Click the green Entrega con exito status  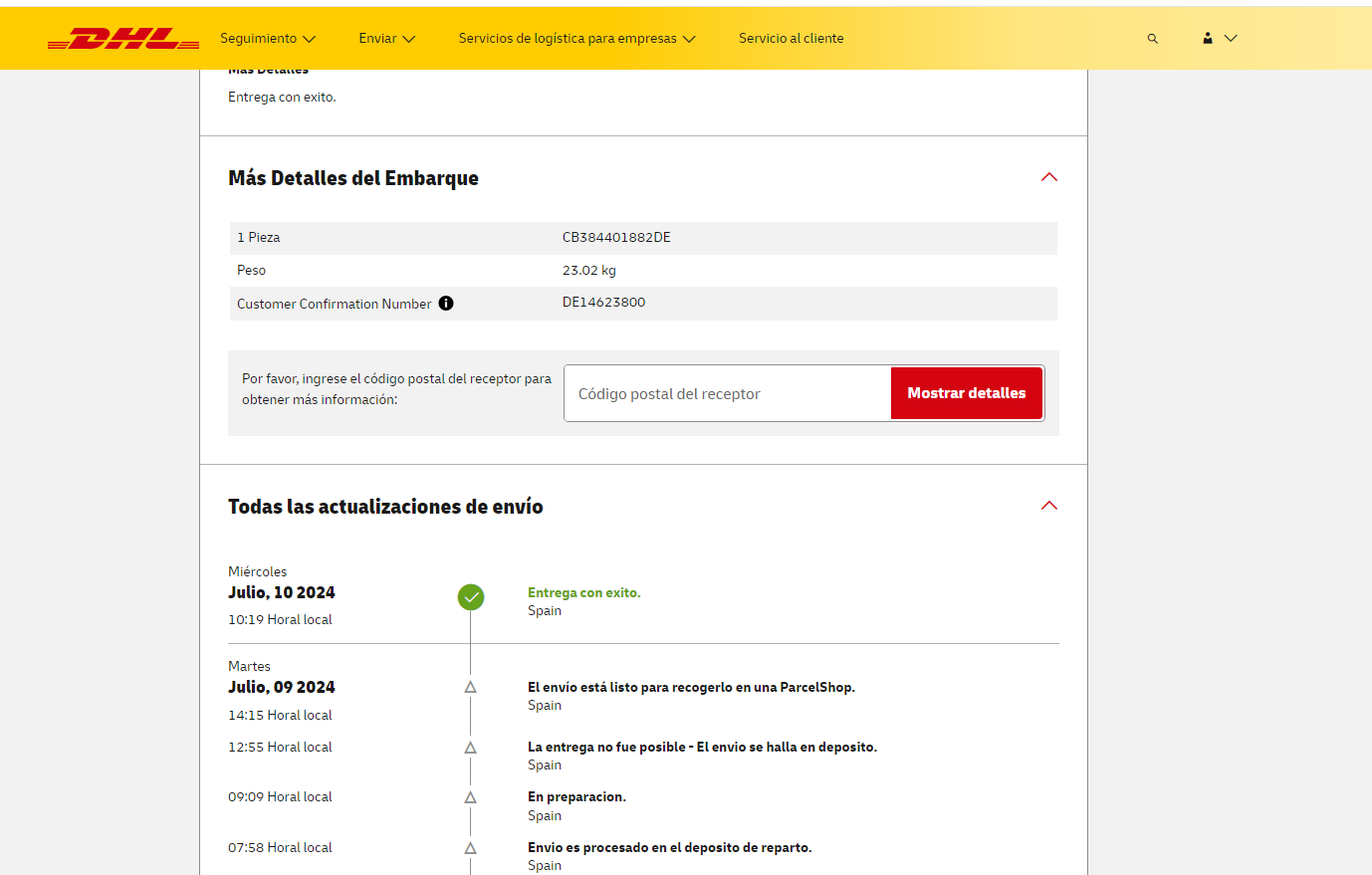(x=584, y=593)
